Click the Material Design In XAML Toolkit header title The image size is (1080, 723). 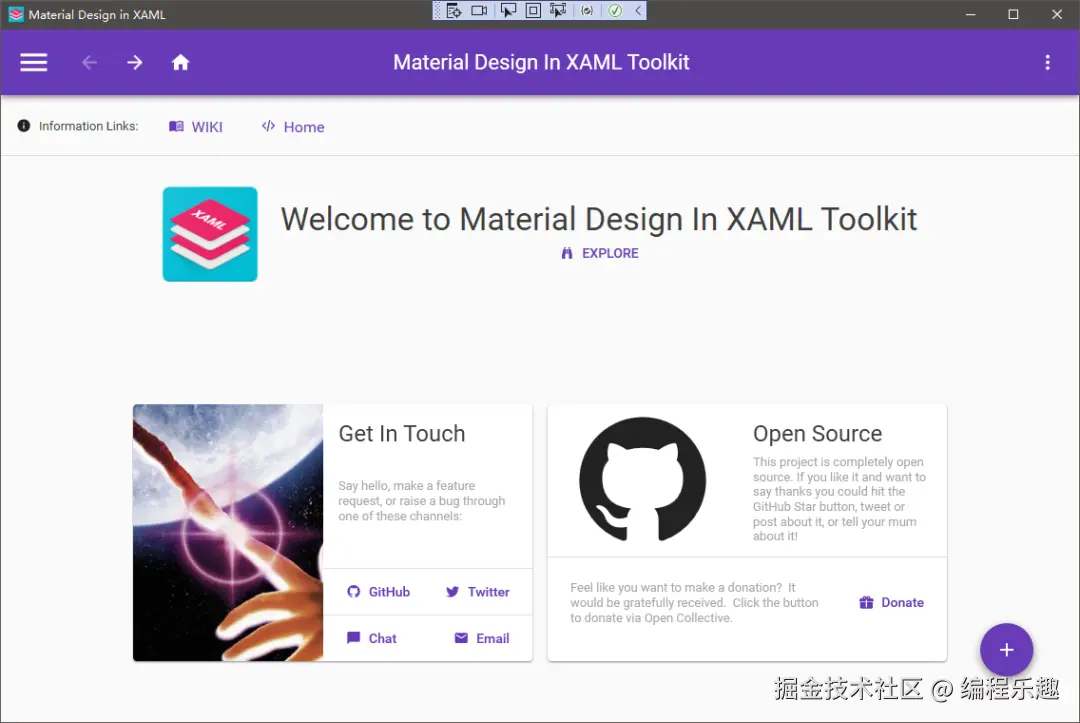[541, 63]
